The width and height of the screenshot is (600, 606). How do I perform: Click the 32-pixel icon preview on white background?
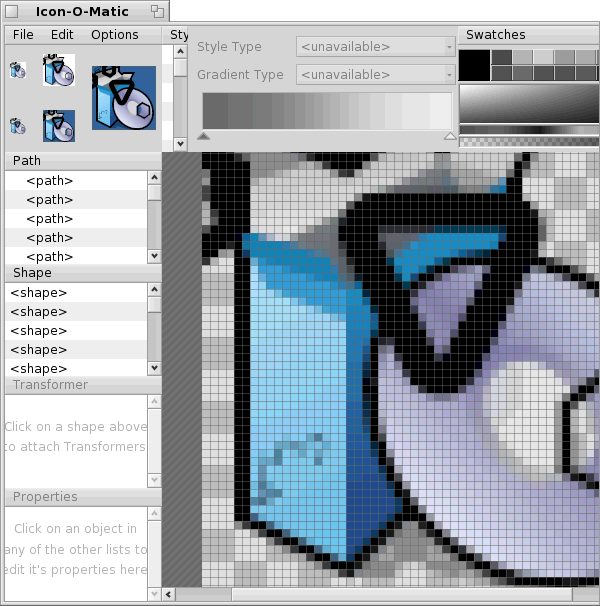(x=58, y=70)
